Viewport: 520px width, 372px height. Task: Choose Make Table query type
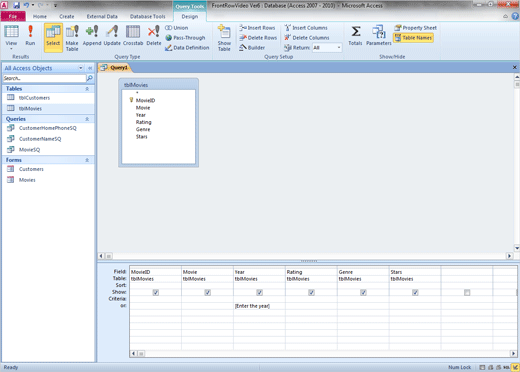[72, 37]
